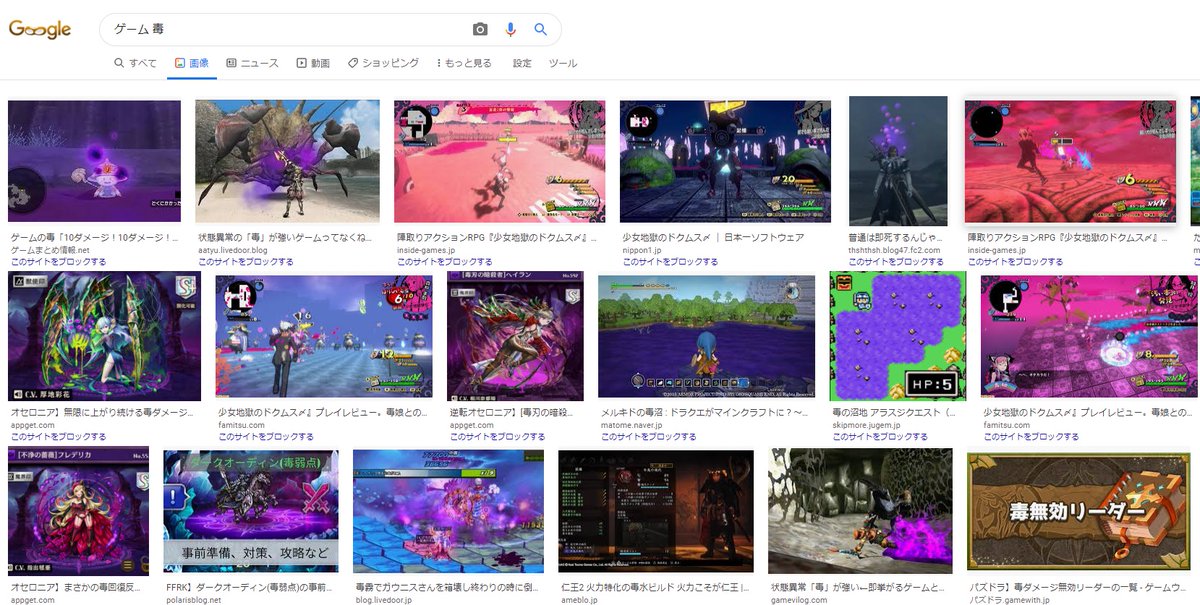
Task: Click caption パズドラ】毒ダメージ無効リーダーの一覧
Action: pos(1078,590)
